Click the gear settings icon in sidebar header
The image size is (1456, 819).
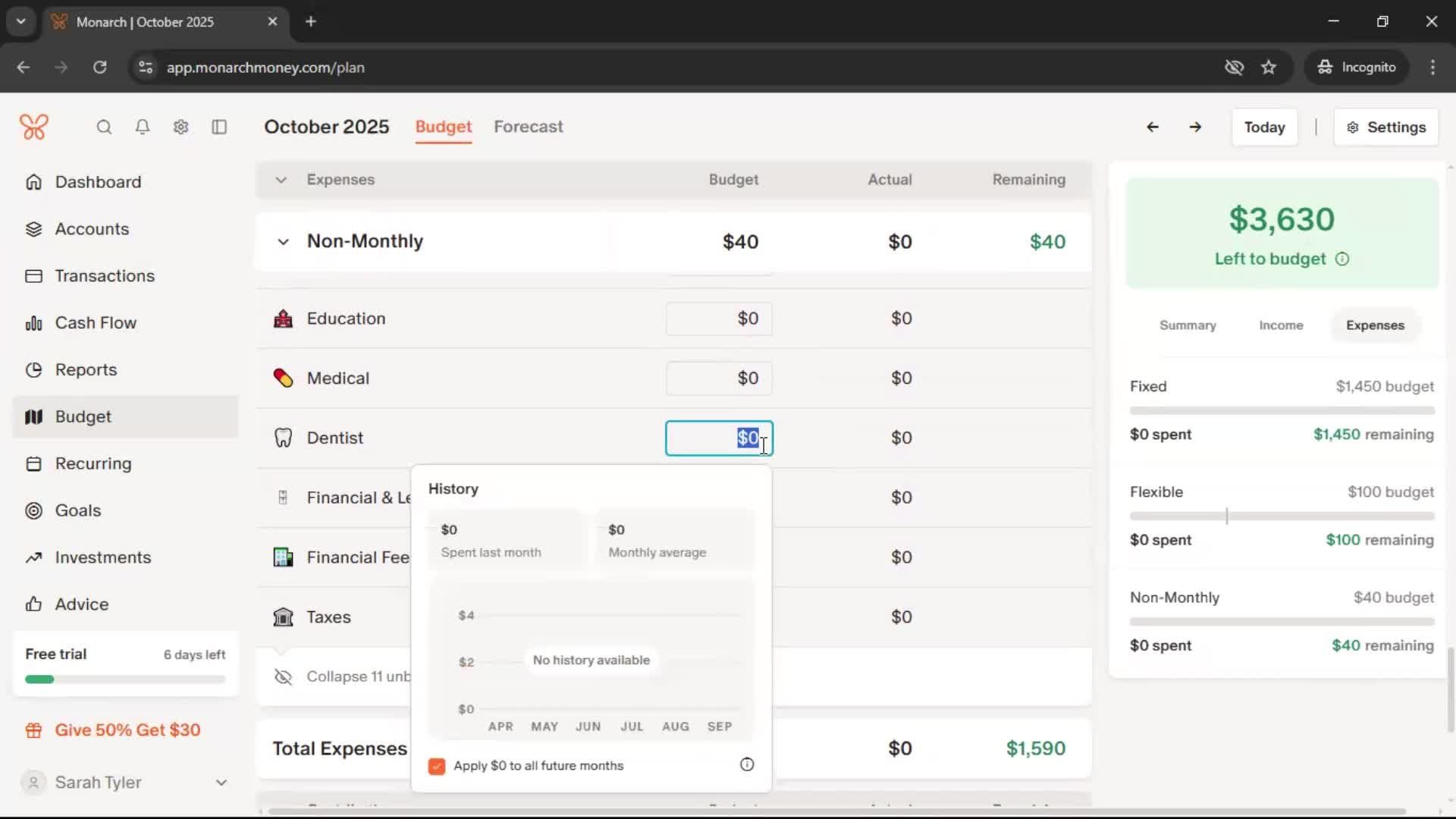tap(180, 127)
